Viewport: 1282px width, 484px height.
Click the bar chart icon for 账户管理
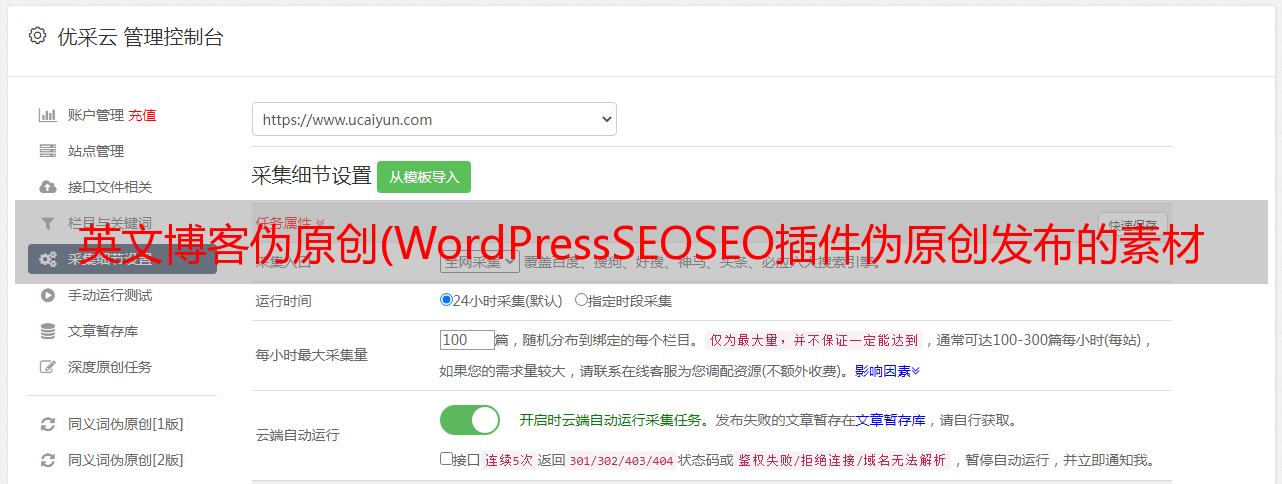pos(47,115)
